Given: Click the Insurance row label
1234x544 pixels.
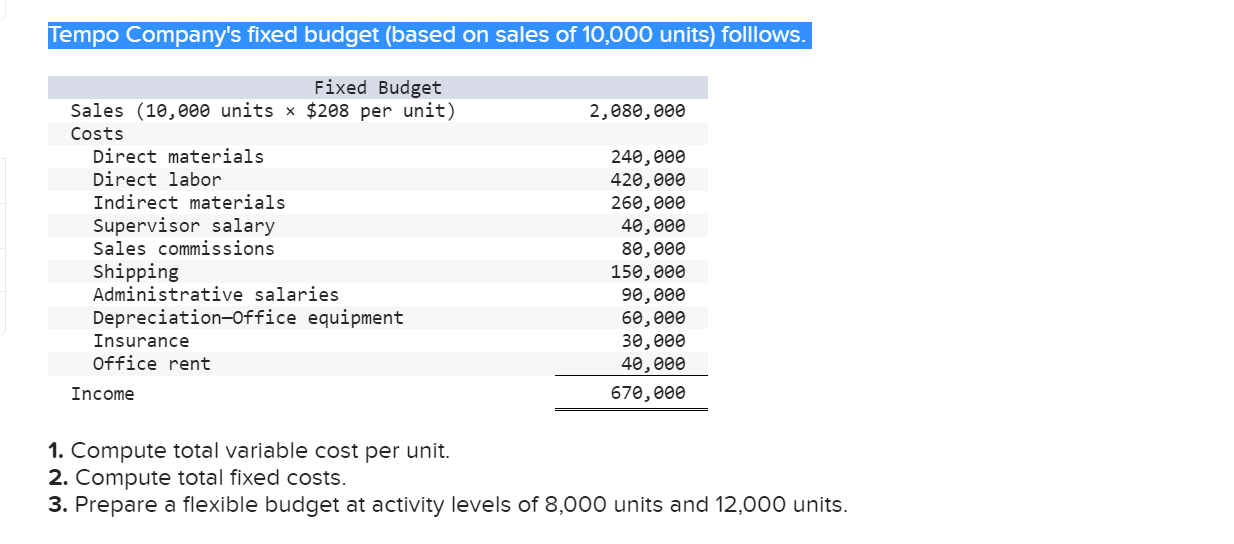Looking at the screenshot, I should coord(140,341).
